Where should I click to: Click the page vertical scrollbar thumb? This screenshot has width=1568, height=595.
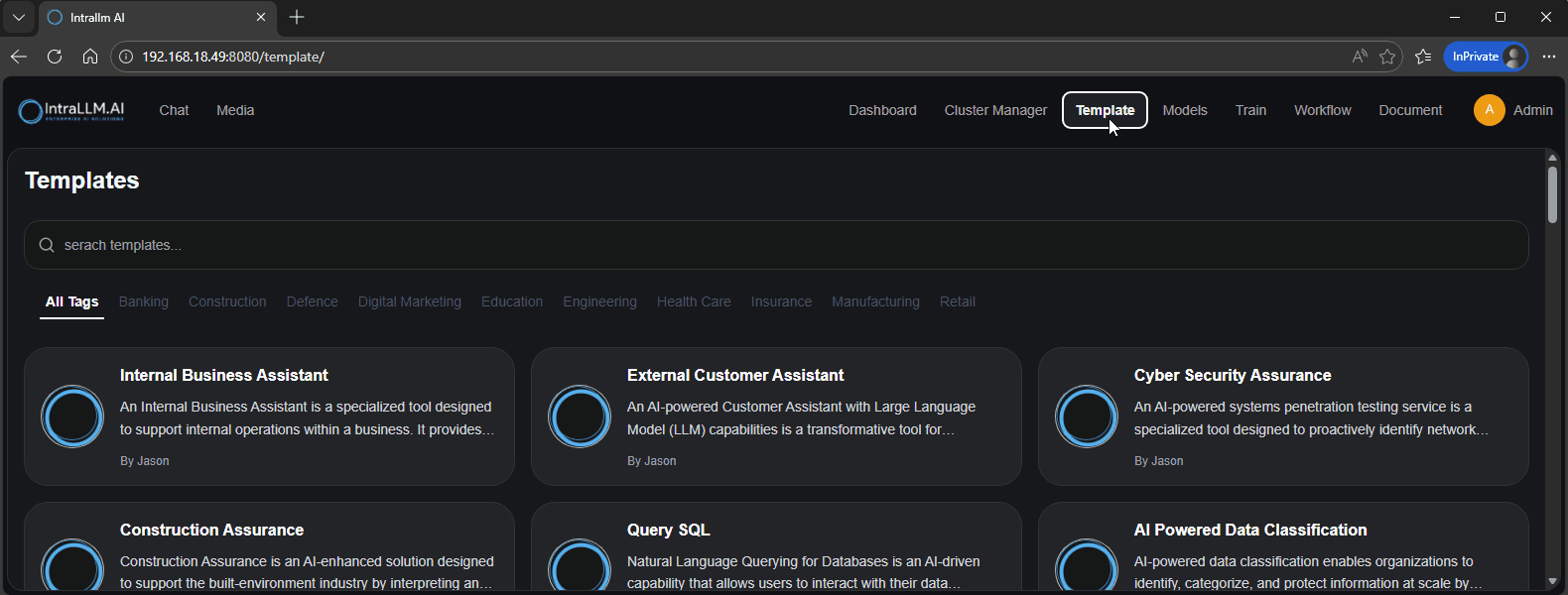(x=1552, y=194)
